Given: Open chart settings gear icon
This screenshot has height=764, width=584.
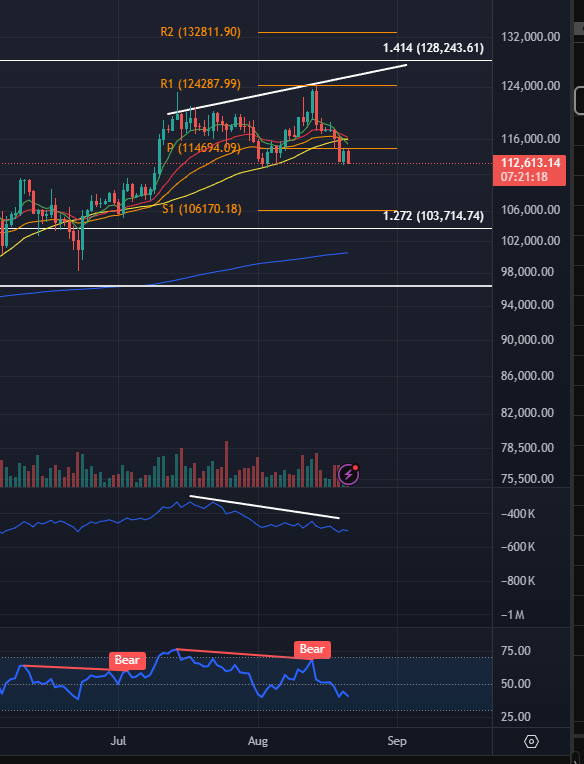Looking at the screenshot, I should [x=531, y=742].
